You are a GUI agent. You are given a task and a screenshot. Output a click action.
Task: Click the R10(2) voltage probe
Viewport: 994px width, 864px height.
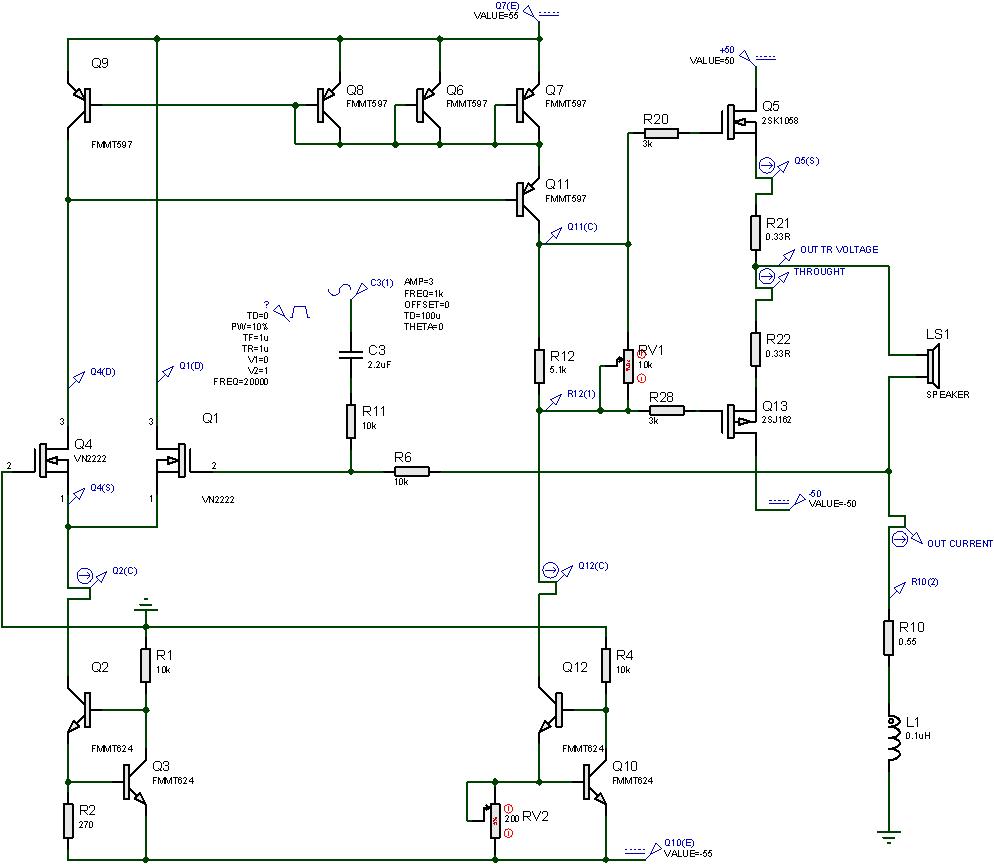(x=897, y=590)
